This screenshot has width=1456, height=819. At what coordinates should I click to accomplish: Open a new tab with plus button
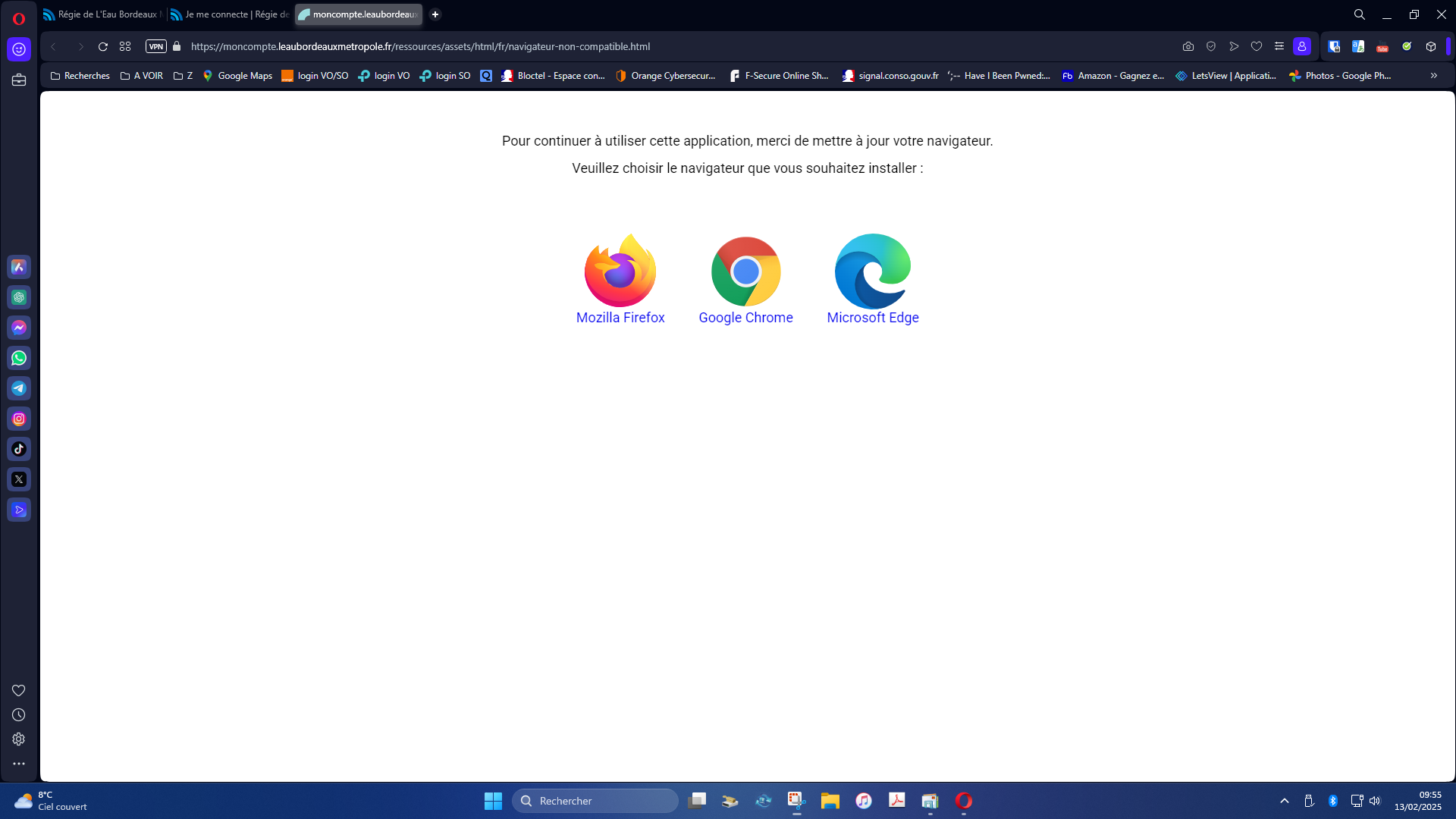pyautogui.click(x=435, y=14)
